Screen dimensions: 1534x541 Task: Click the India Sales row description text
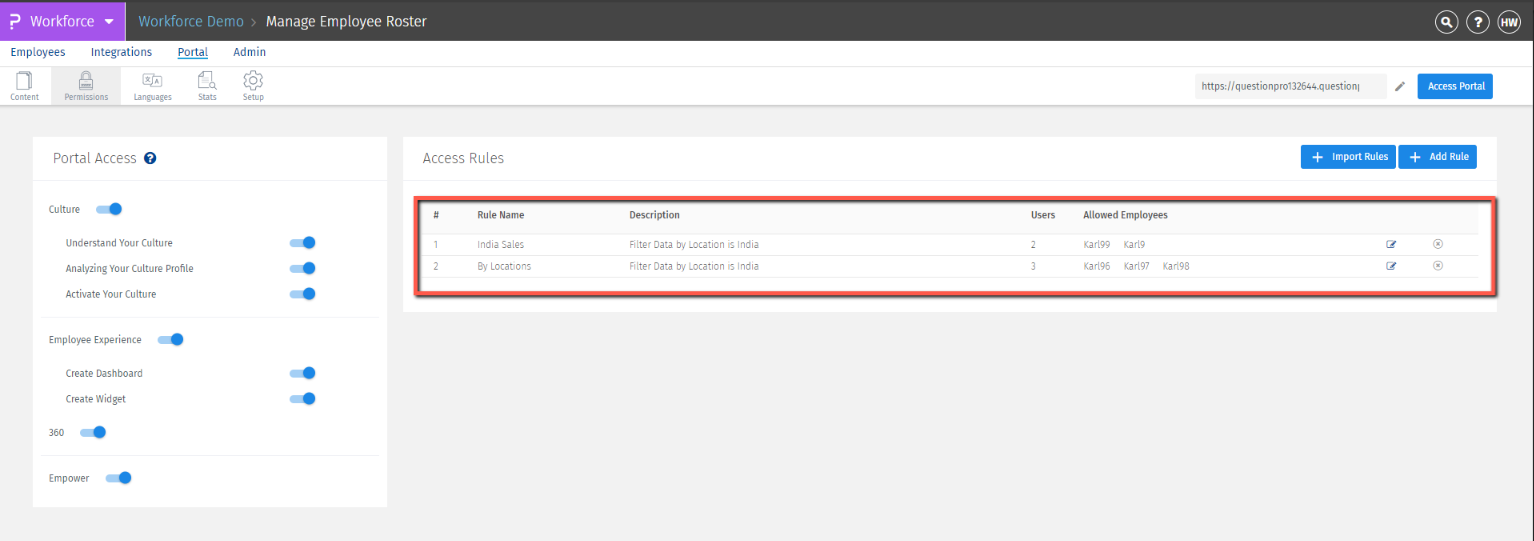click(x=694, y=244)
